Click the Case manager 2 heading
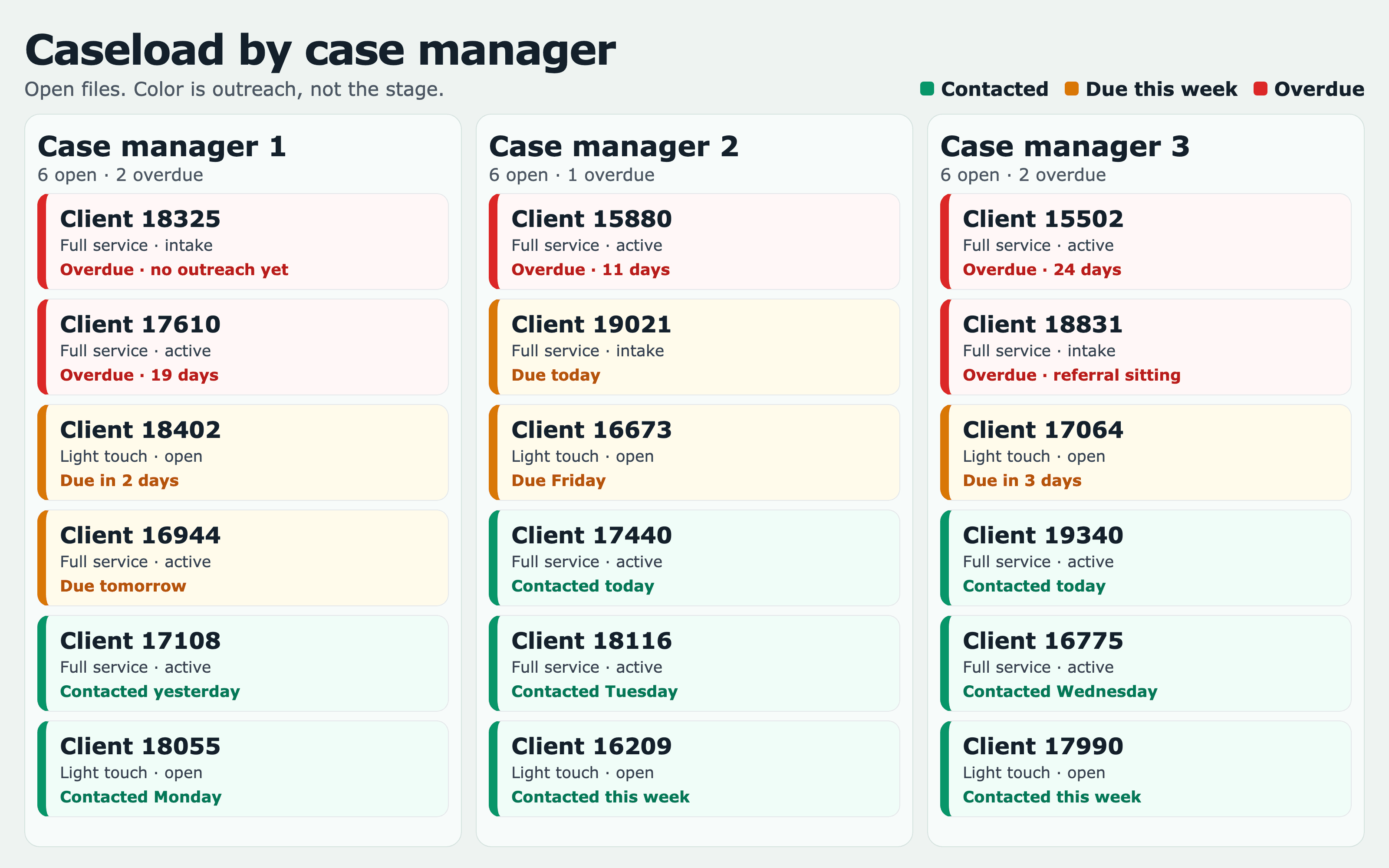The height and width of the screenshot is (868, 1389). click(614, 146)
